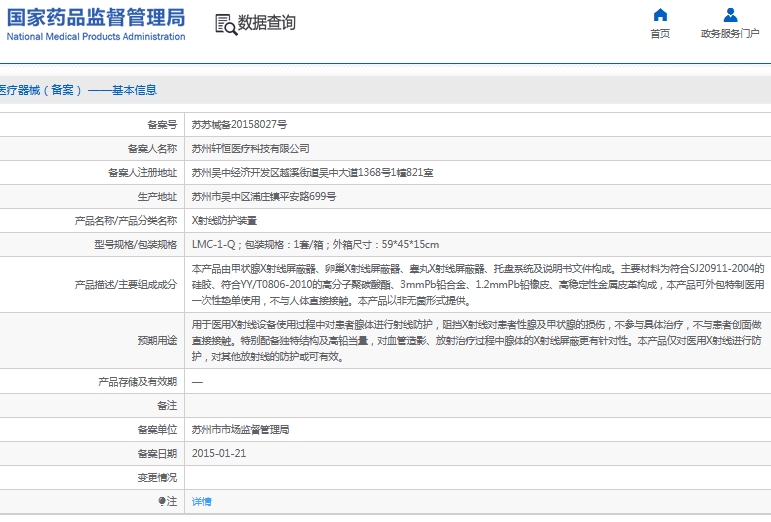Click the 备注 row label
This screenshot has height=522, width=771.
167,406
